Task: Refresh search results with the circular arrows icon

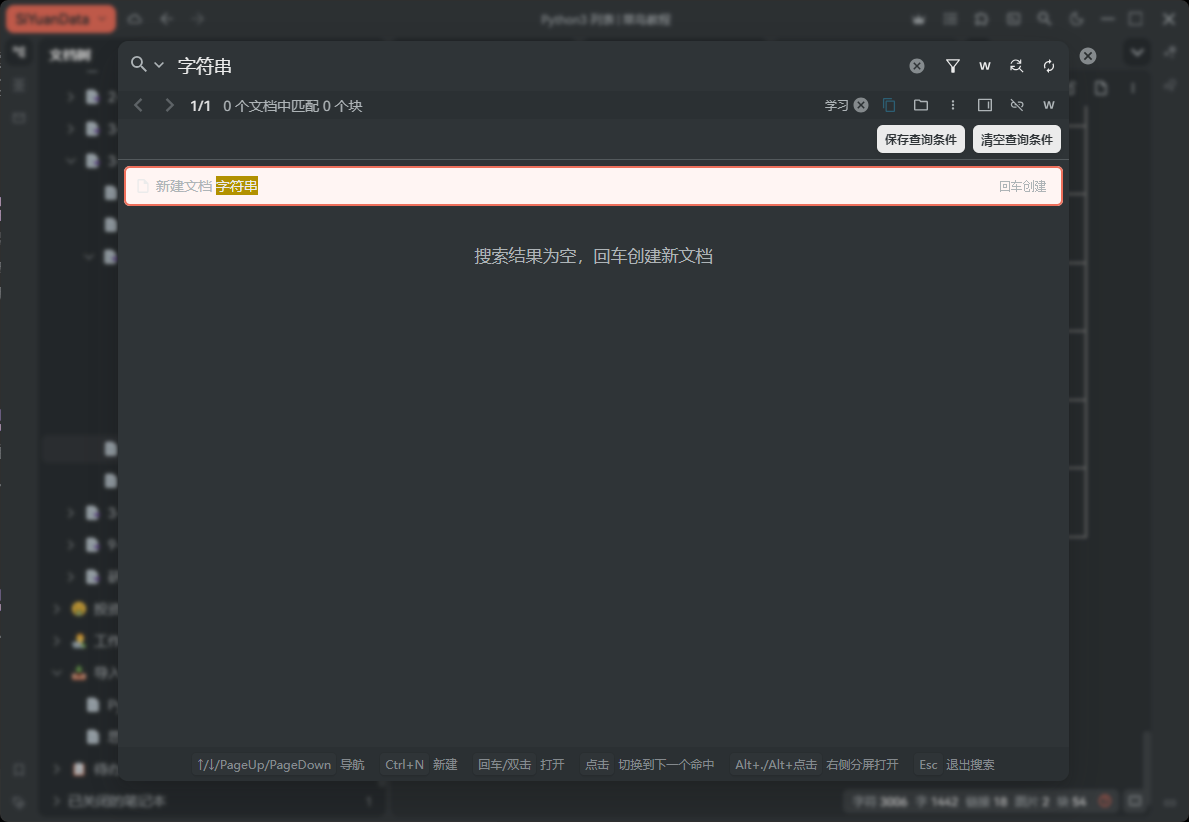Action: click(x=1049, y=66)
